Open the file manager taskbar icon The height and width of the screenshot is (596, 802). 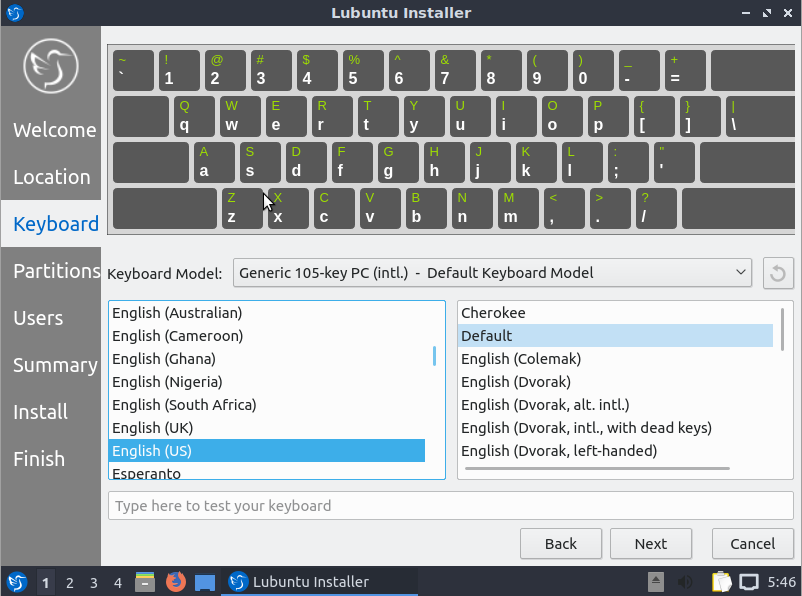146,581
